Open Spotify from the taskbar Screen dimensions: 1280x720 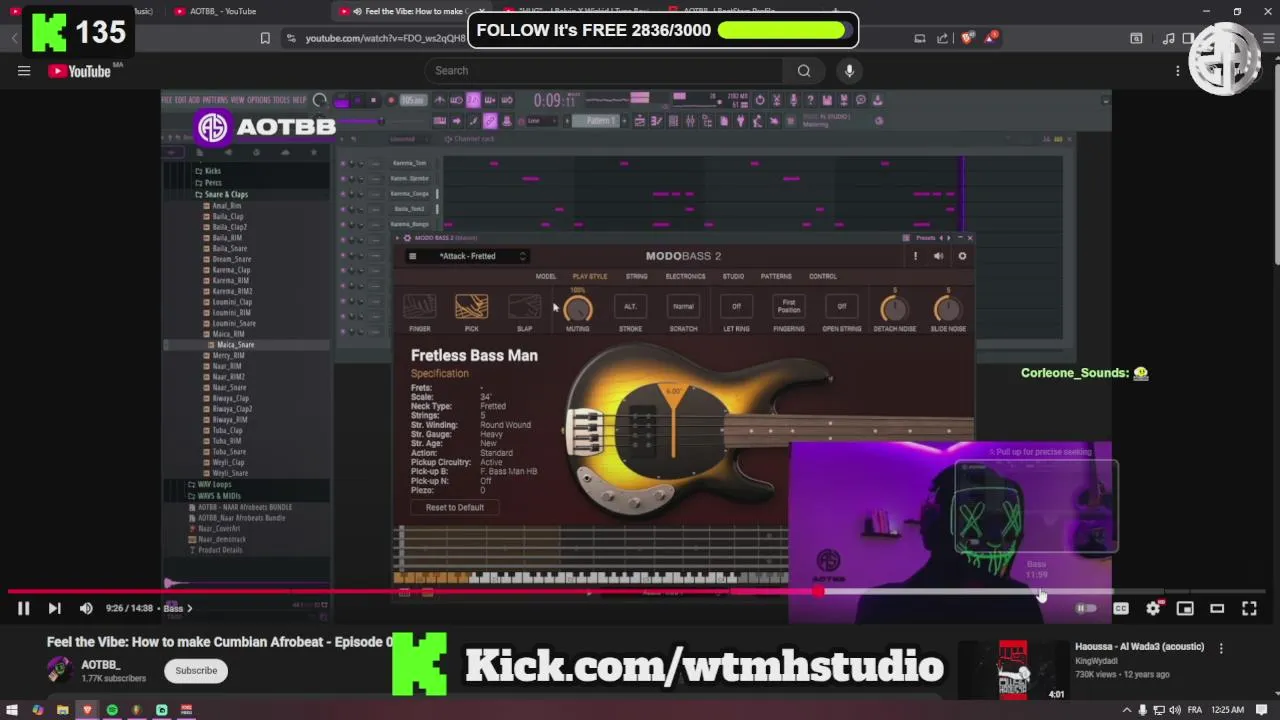click(112, 710)
